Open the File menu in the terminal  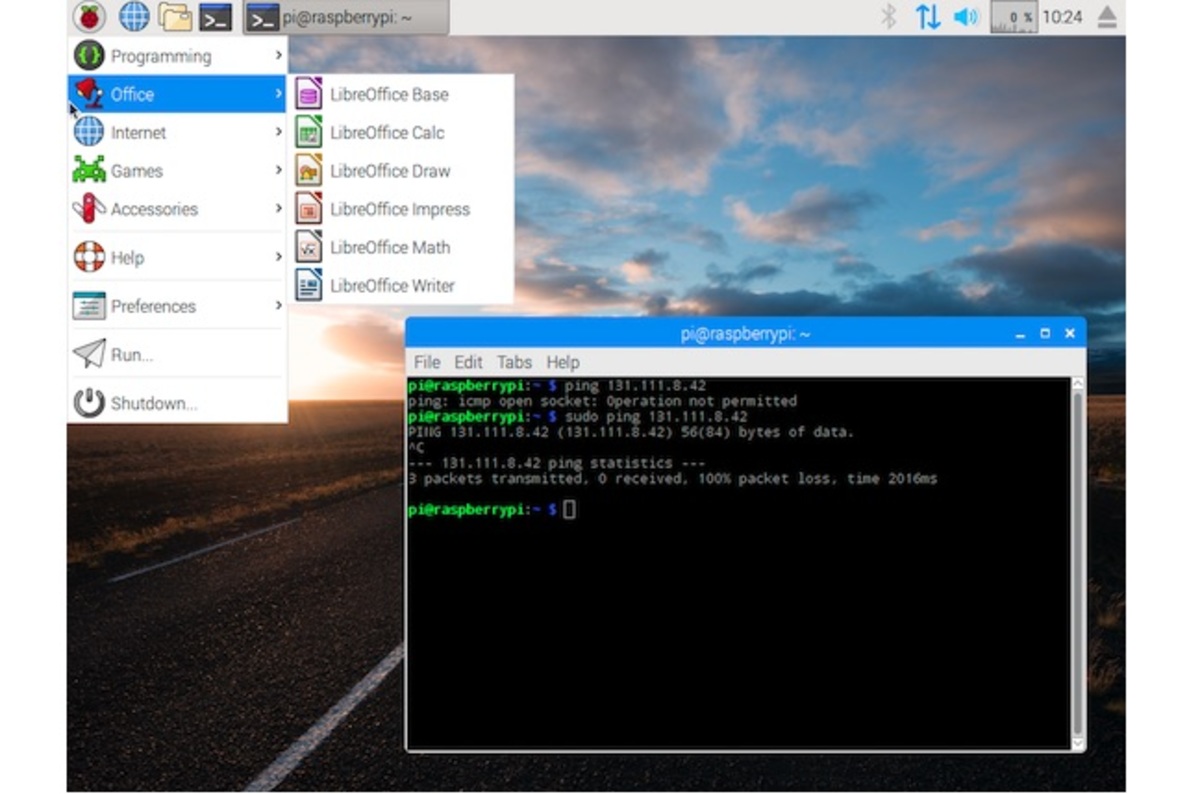[x=426, y=362]
